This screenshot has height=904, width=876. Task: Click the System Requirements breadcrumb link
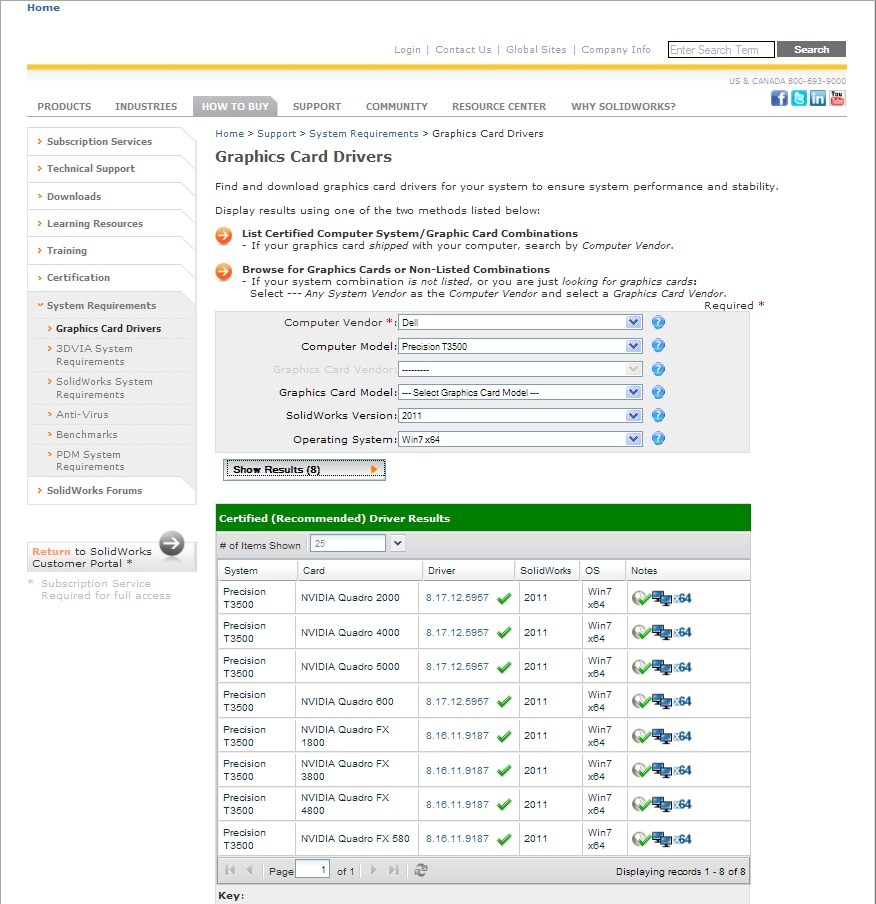click(x=364, y=134)
